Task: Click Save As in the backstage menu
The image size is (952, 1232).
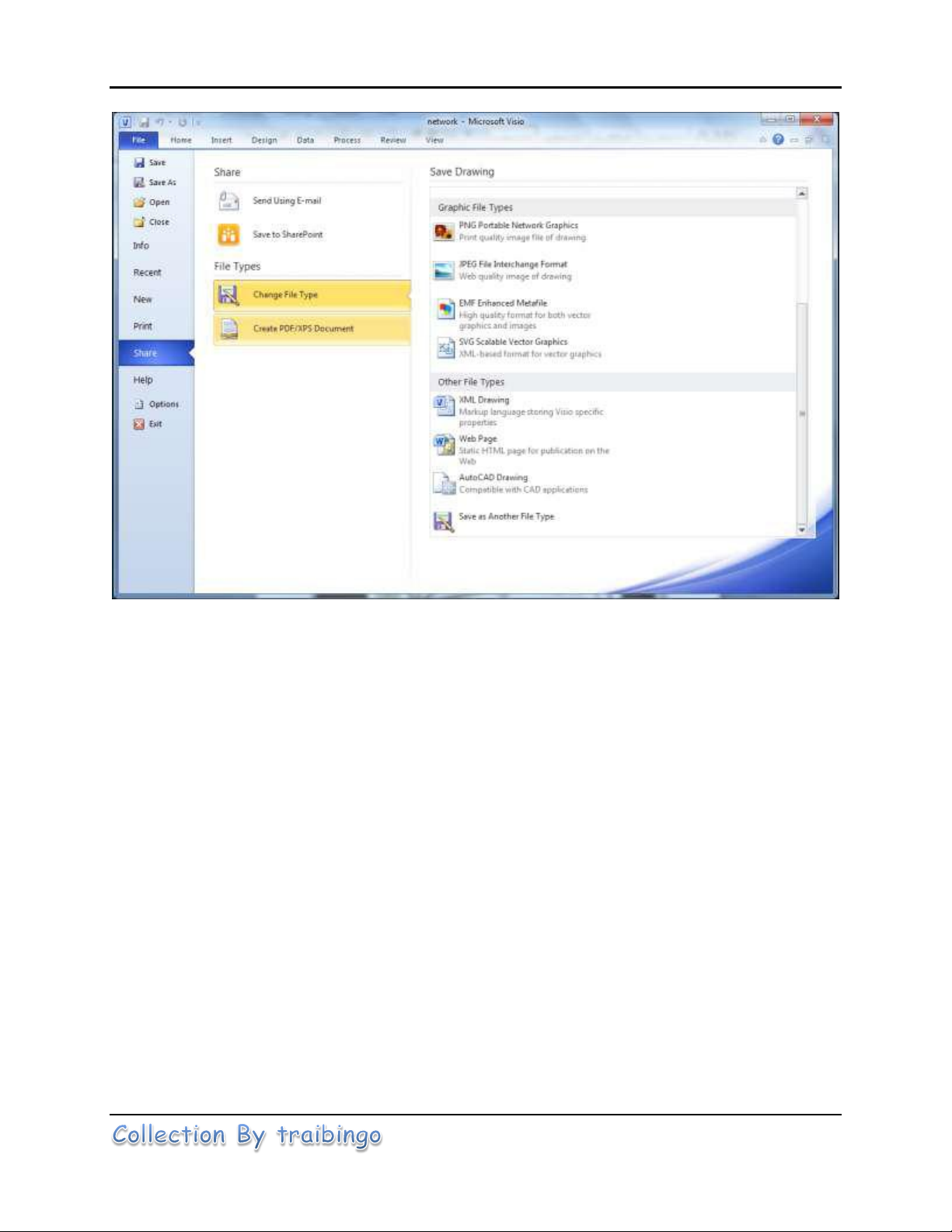Action: click(162, 183)
